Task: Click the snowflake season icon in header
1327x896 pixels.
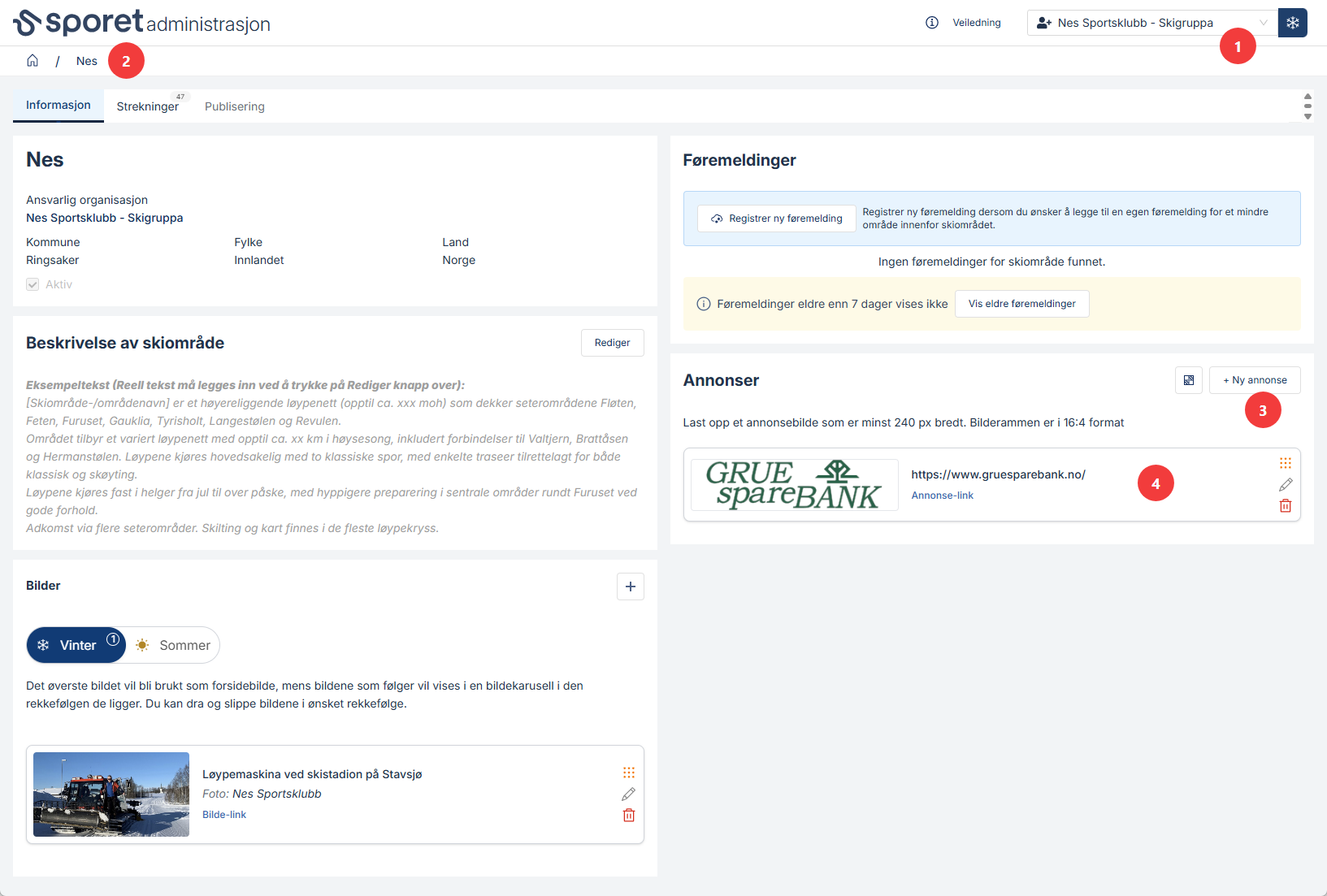Action: click(1292, 23)
